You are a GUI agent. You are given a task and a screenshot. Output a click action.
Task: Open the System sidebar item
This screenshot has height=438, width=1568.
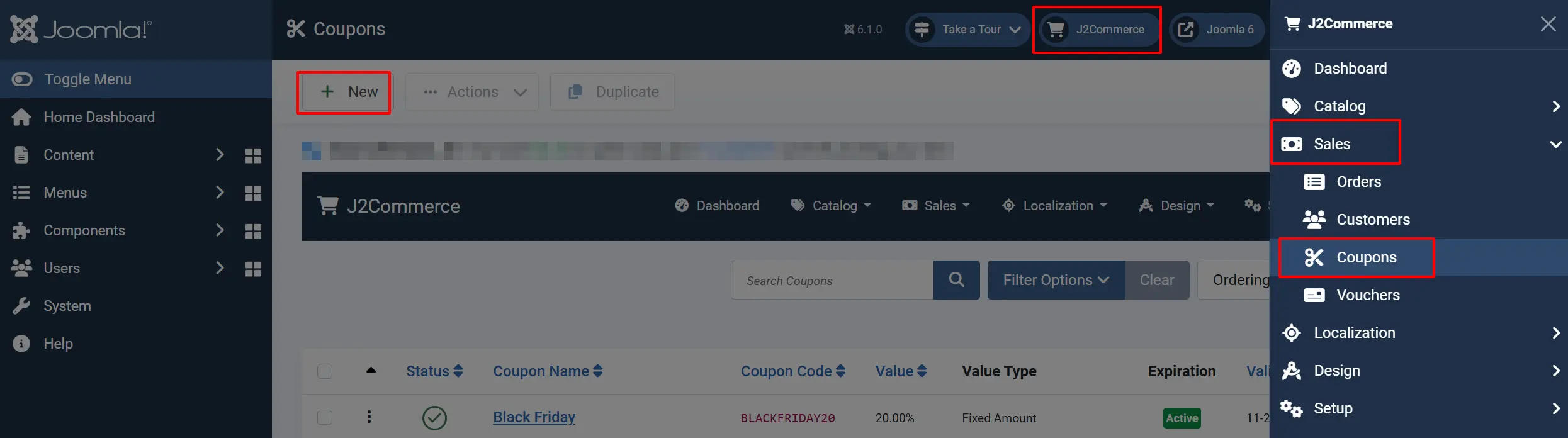pos(67,306)
